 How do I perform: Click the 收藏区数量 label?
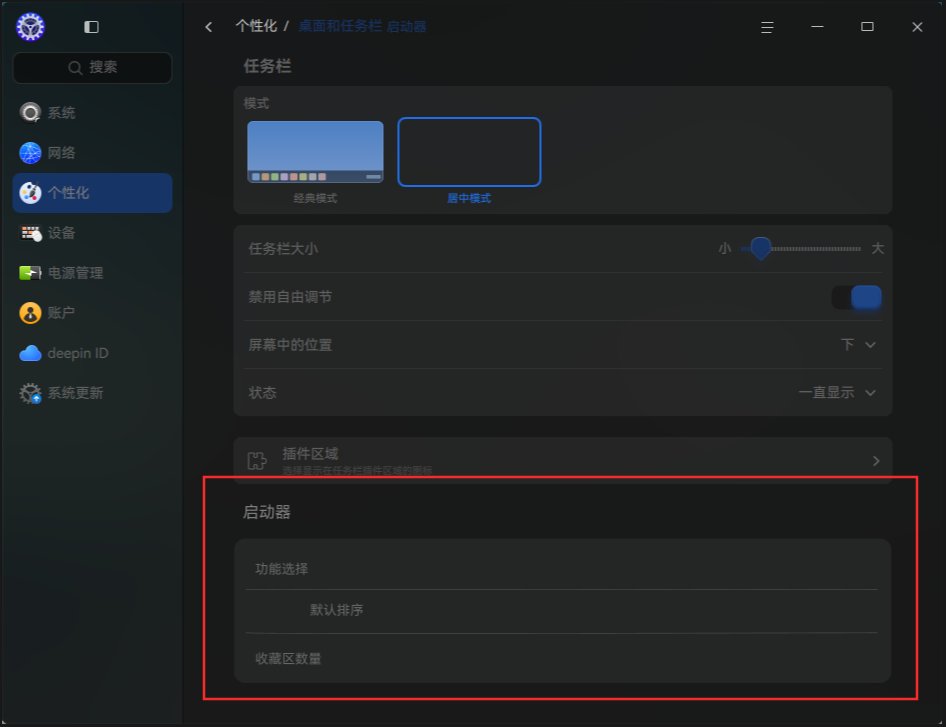(288, 659)
